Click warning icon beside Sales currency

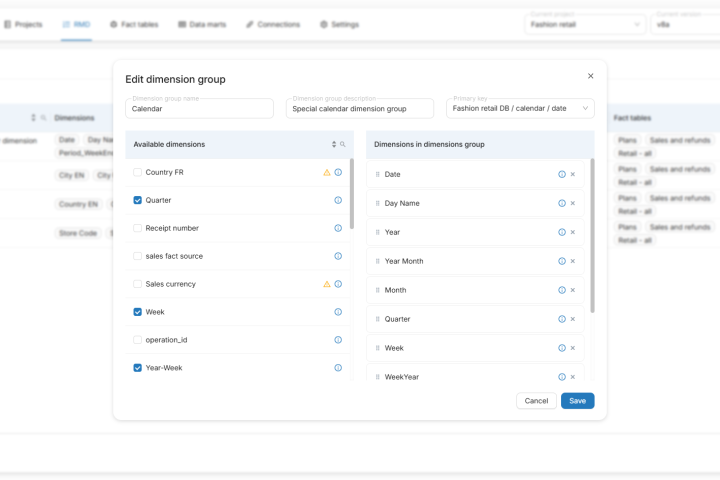coord(326,284)
